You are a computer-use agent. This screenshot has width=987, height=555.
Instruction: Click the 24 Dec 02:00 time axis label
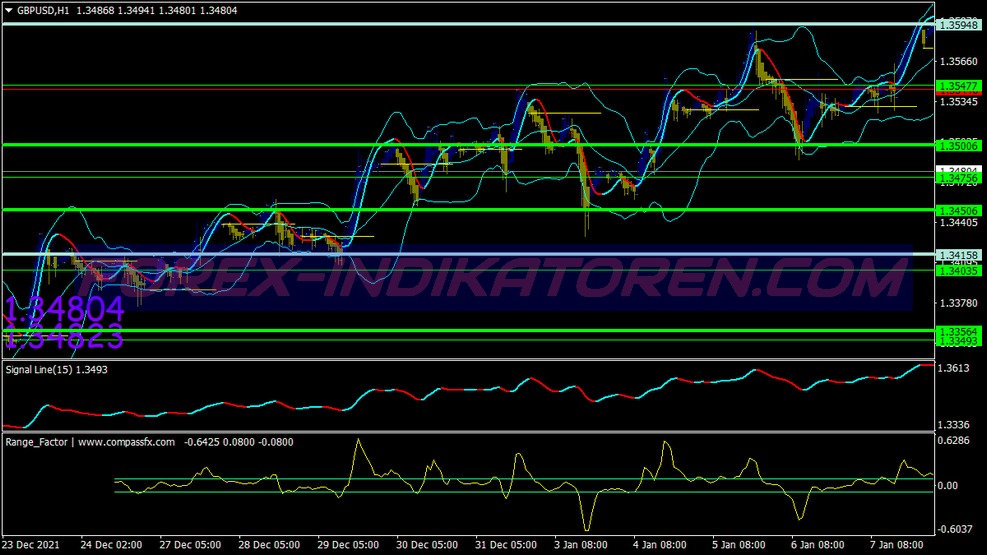111,544
